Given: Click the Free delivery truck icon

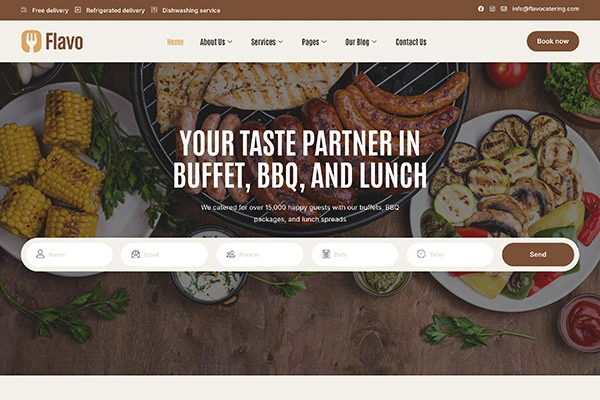Looking at the screenshot, I should [x=24, y=10].
